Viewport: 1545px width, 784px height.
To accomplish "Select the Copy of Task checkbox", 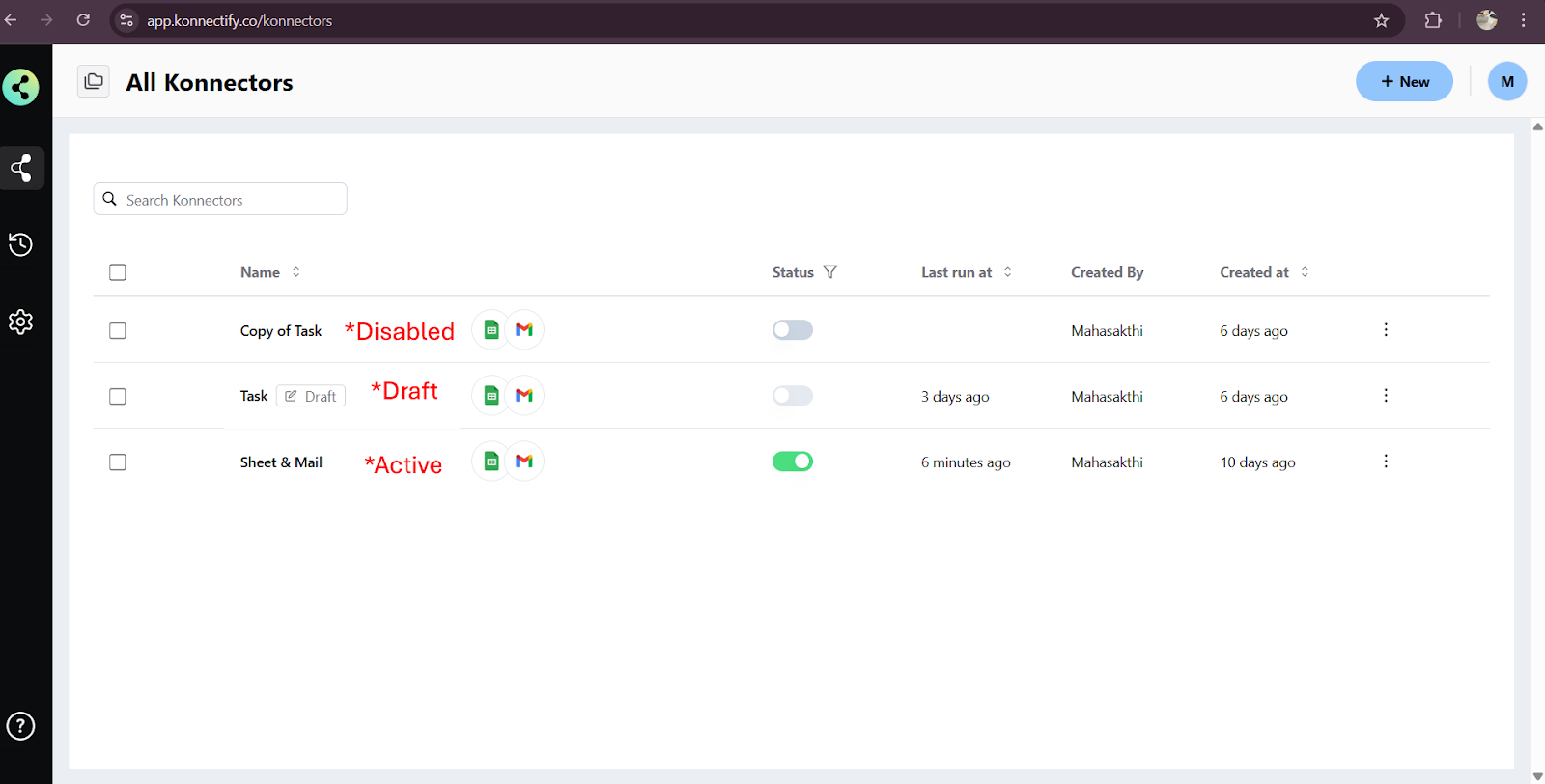I will point(118,331).
